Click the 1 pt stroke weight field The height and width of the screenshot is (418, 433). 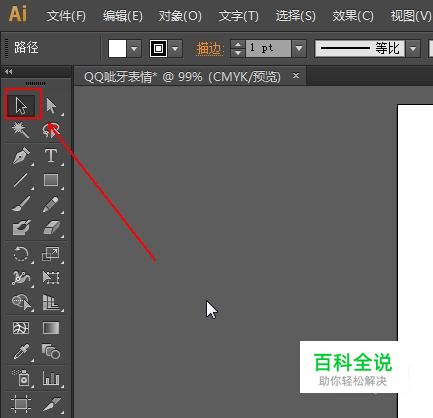click(x=269, y=49)
